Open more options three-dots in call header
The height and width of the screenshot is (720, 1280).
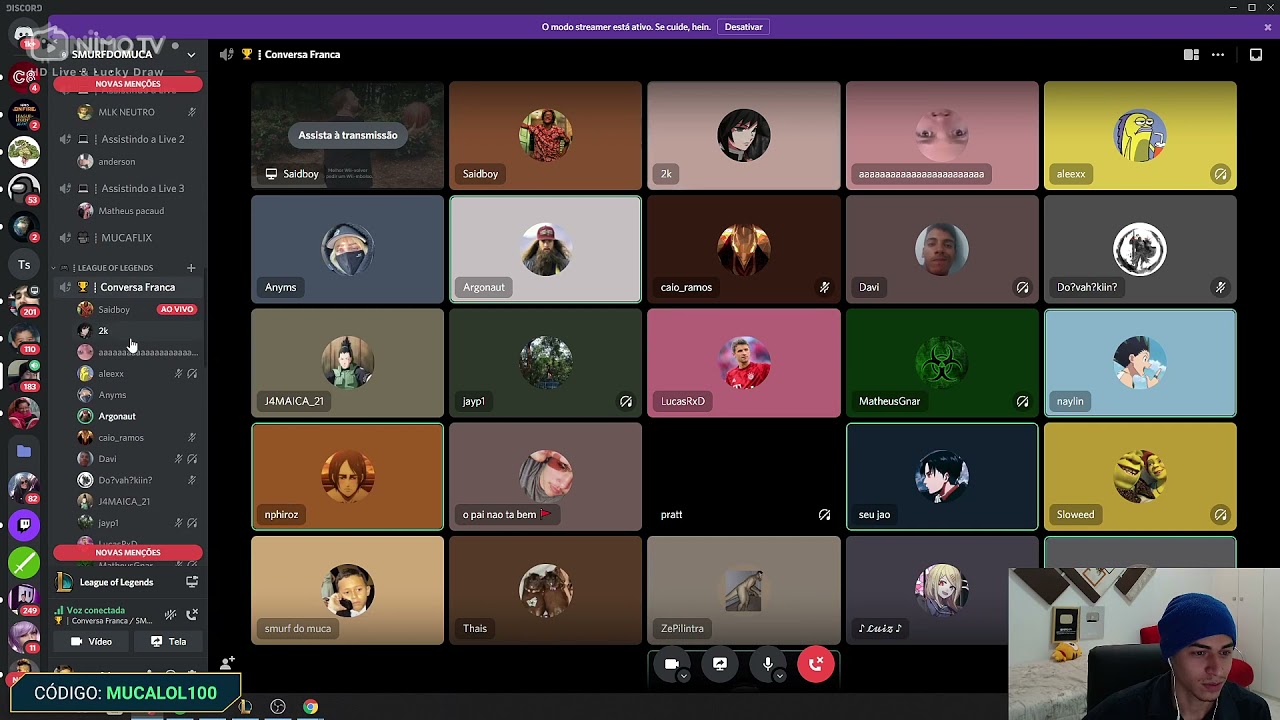tap(1218, 55)
